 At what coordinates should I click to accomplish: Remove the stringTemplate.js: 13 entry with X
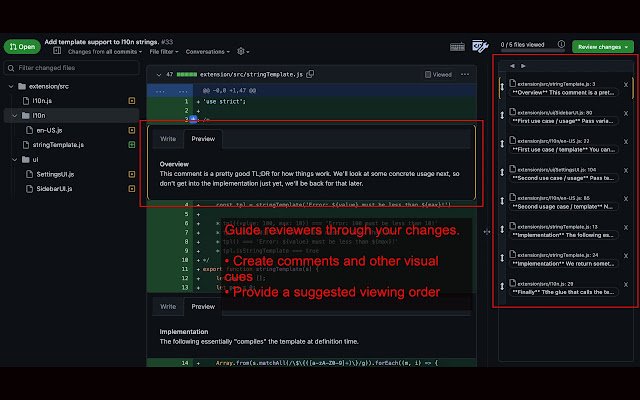click(x=626, y=227)
